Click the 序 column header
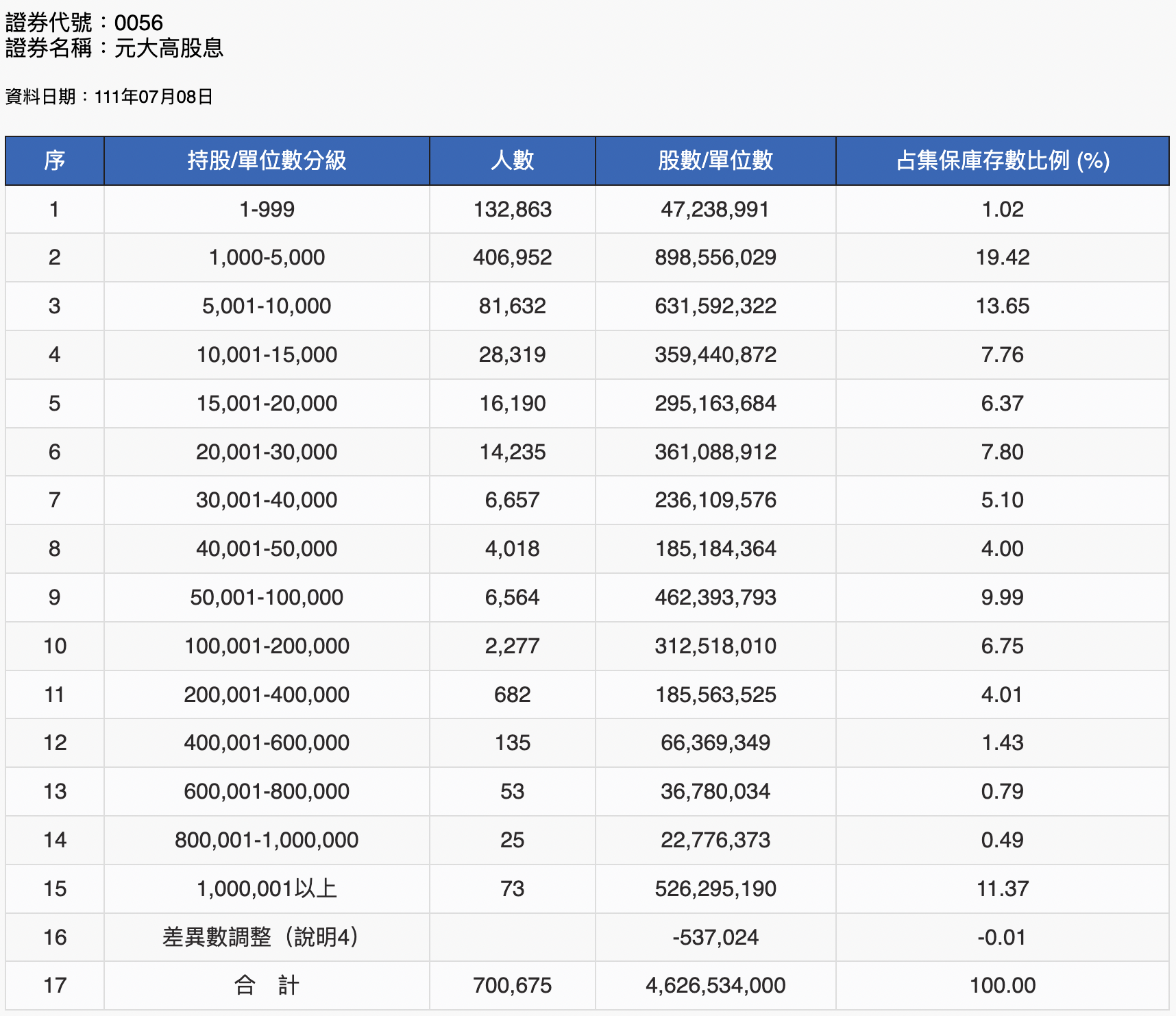 [x=54, y=160]
